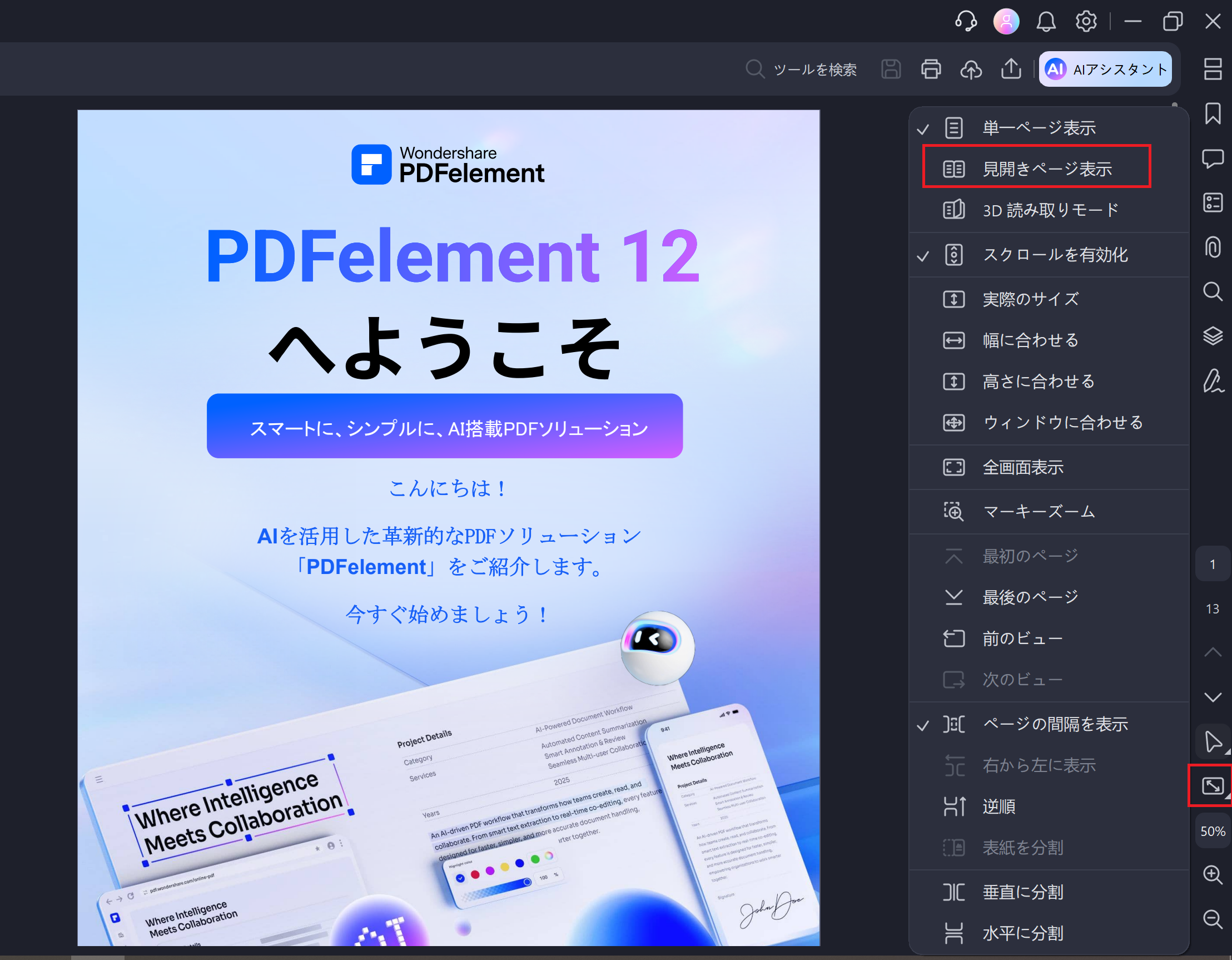Choose 垂直に分割 split vertically
The height and width of the screenshot is (960, 1232).
[1049, 892]
